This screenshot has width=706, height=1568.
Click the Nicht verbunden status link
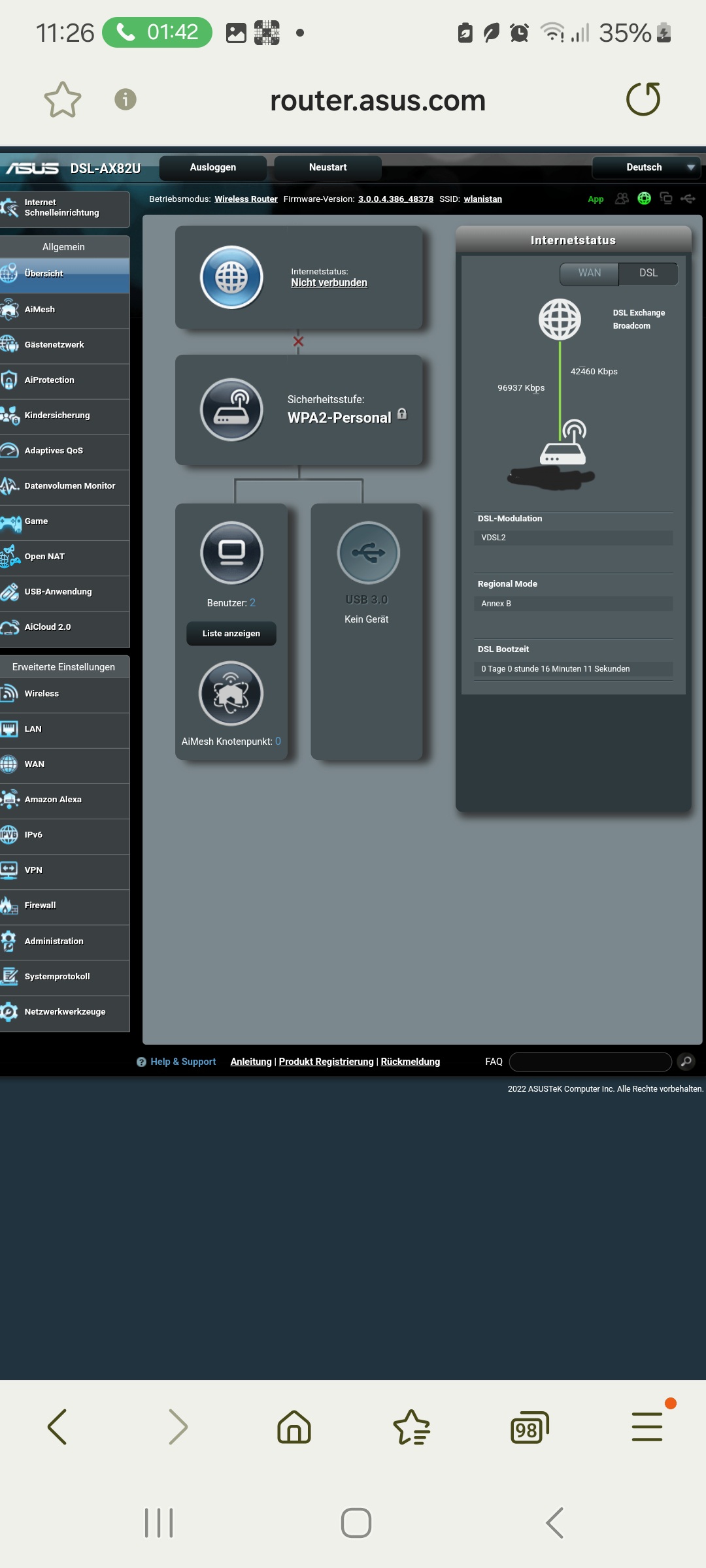(x=329, y=283)
